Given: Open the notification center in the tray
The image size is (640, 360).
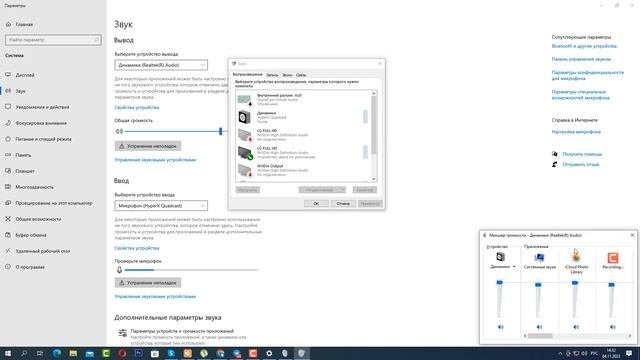Looking at the screenshot, I should coord(629,353).
